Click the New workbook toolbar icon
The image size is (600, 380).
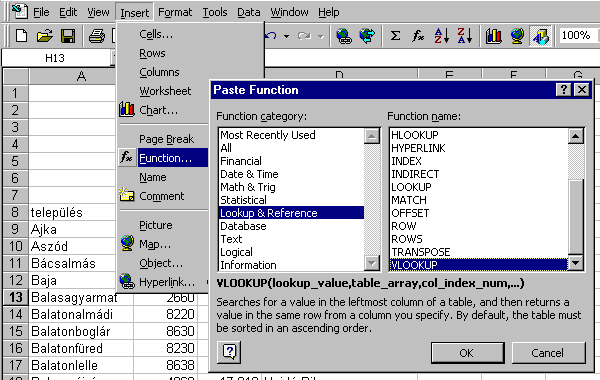pos(21,36)
